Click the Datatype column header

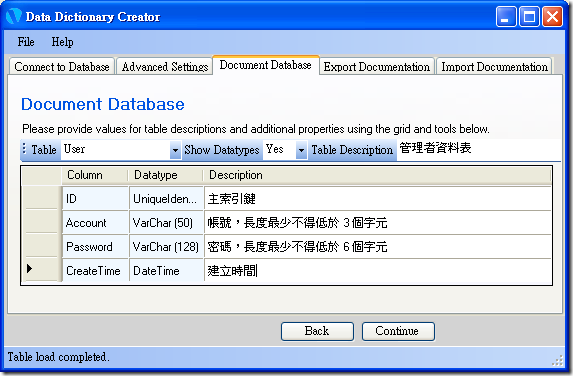[165, 175]
